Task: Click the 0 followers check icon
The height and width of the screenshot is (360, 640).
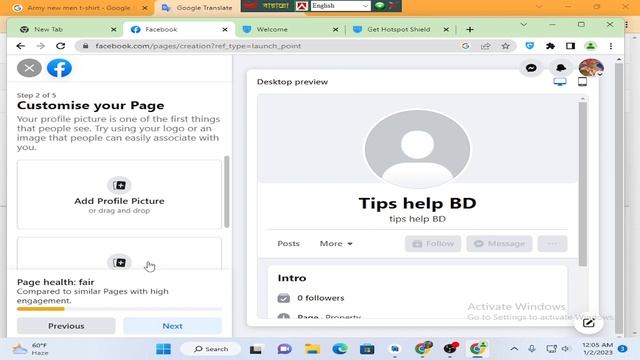Action: pos(284,298)
